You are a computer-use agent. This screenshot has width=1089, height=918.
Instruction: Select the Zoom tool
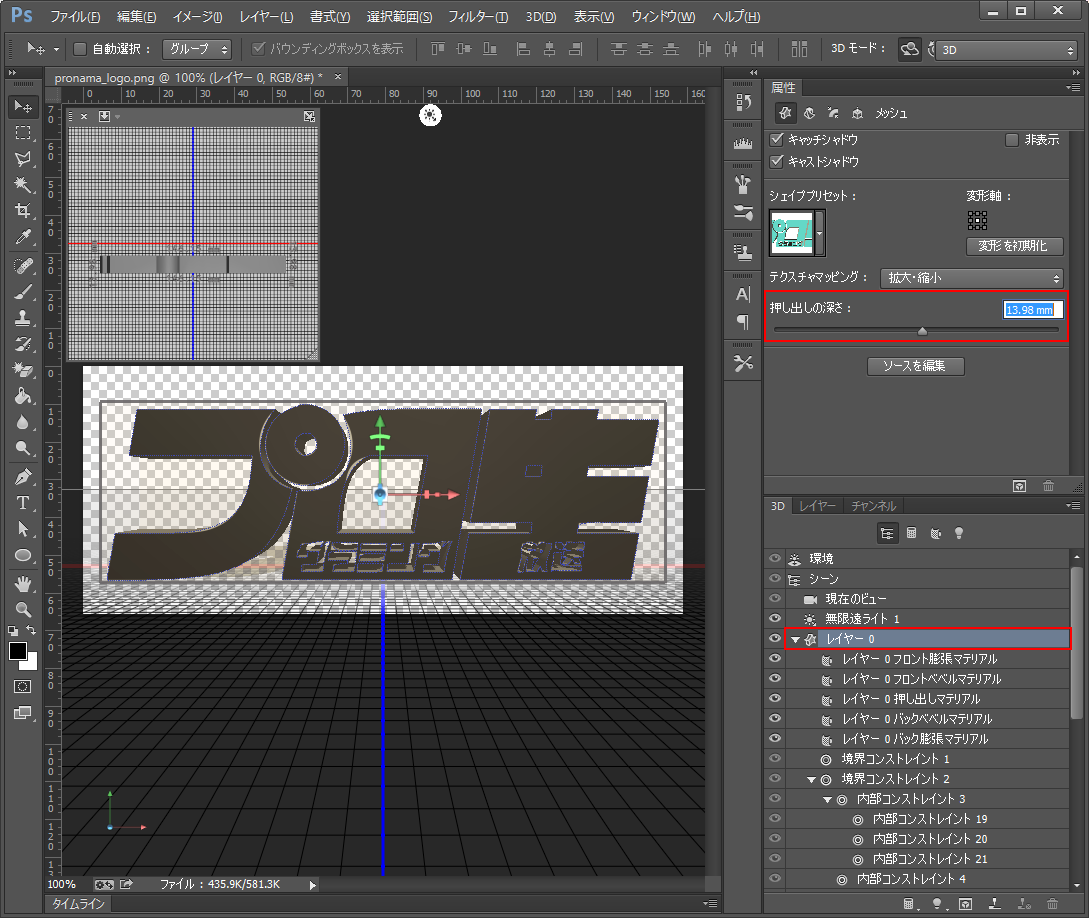tap(22, 608)
